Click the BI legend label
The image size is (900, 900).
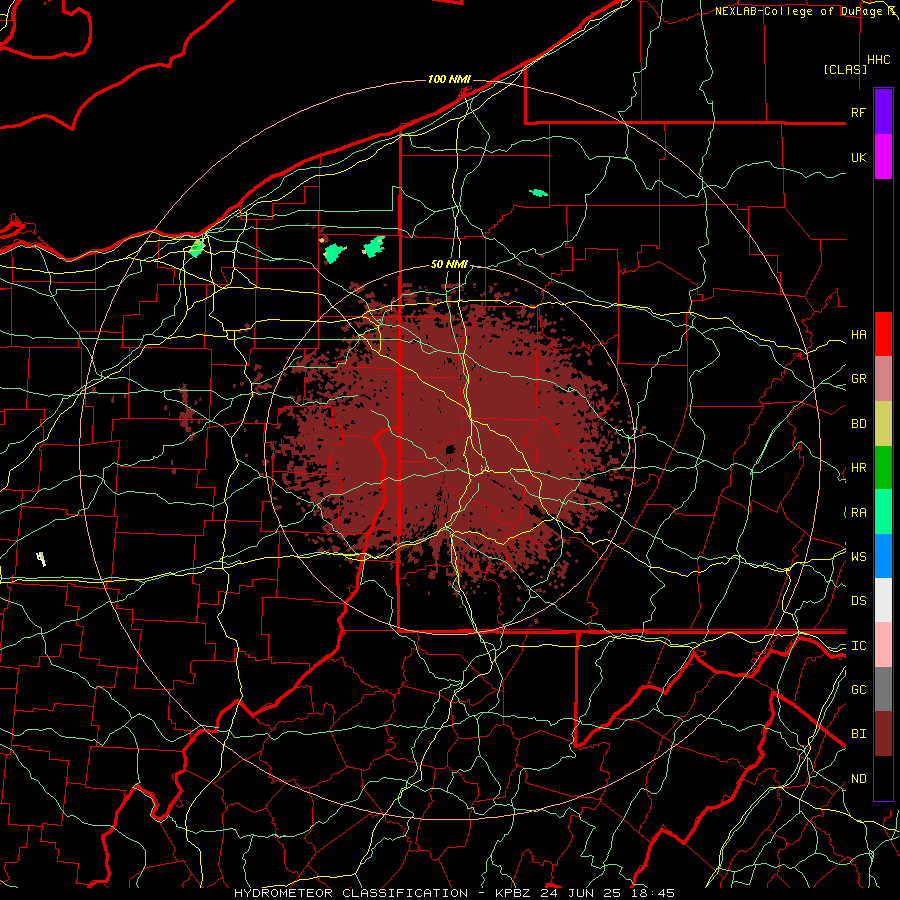click(x=858, y=734)
